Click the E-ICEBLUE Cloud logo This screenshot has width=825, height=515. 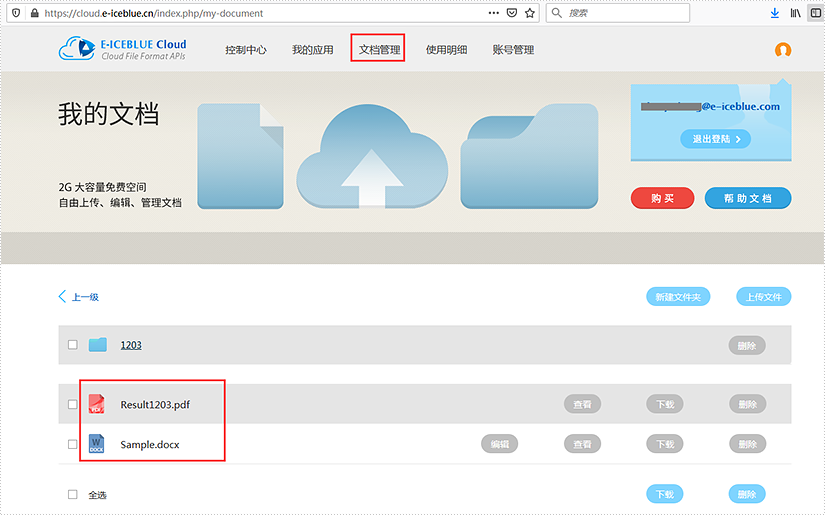coord(122,49)
